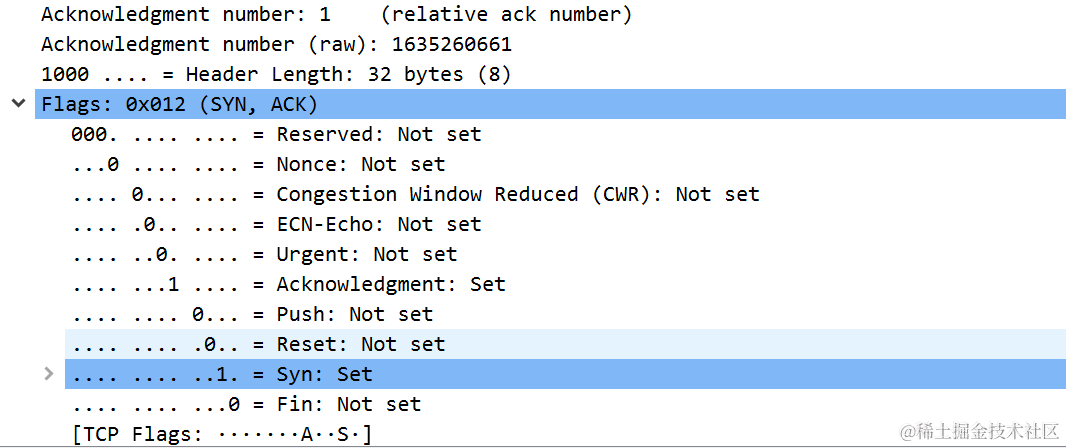This screenshot has width=1066, height=448.
Task: Select the Push: Not set row
Action: (x=252, y=314)
